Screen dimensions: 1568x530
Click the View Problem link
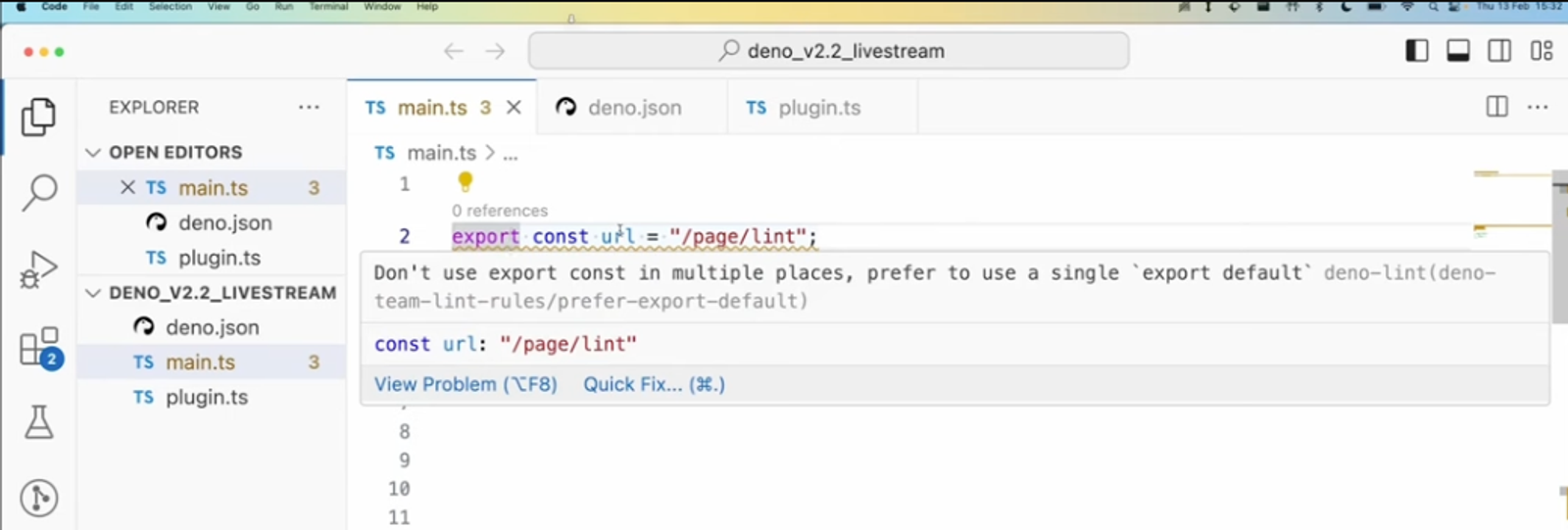[x=465, y=384]
